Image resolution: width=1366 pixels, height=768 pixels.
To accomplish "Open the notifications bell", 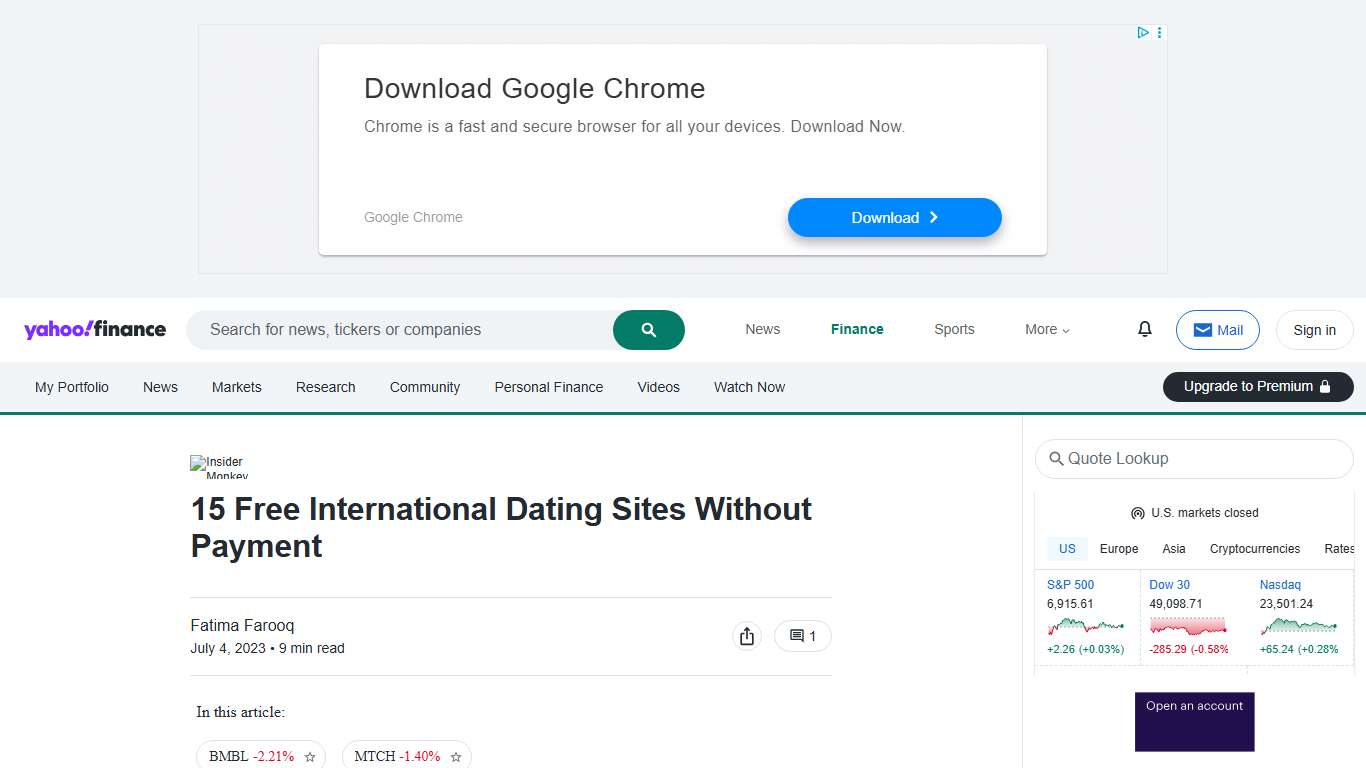I will pyautogui.click(x=1144, y=328).
